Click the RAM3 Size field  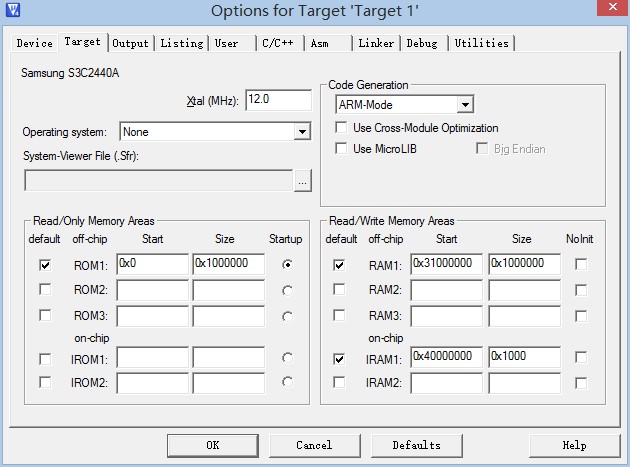pos(524,316)
